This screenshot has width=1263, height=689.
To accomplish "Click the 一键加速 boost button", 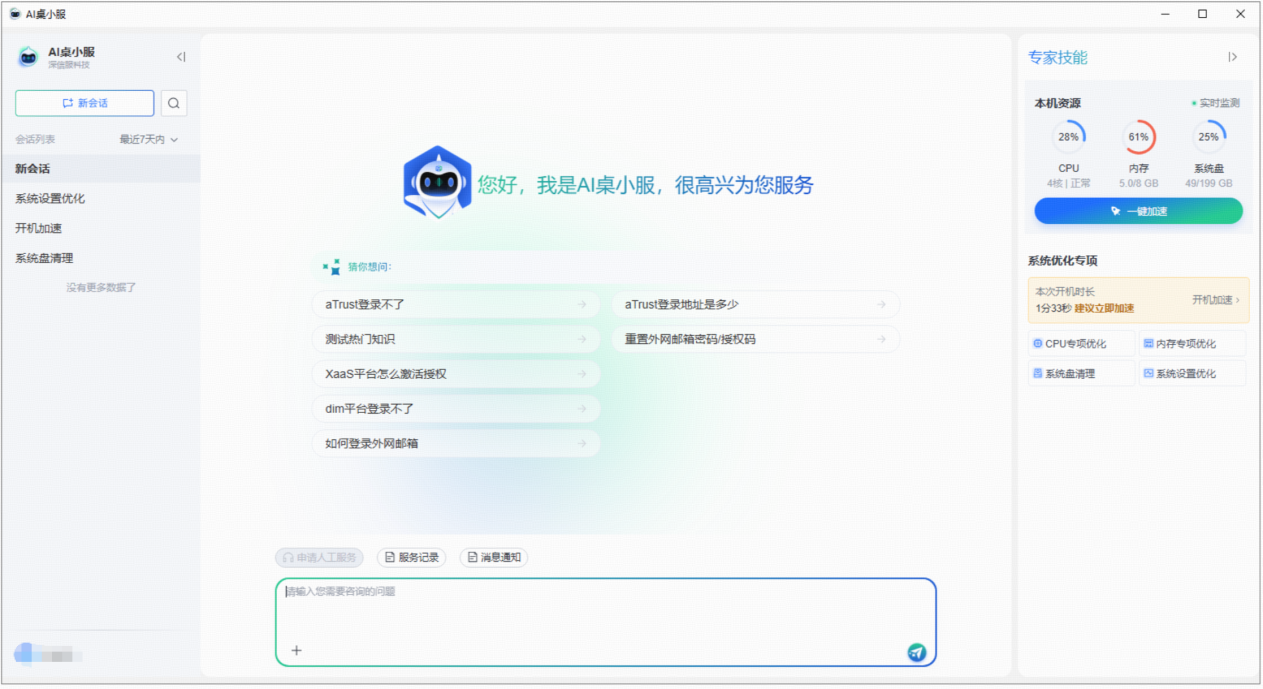I will coord(1138,211).
